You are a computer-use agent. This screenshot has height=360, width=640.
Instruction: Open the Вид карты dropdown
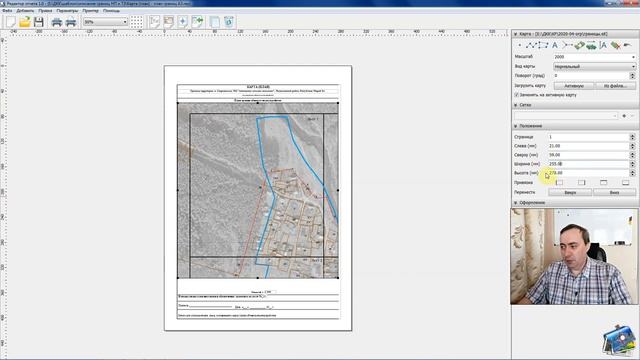pos(594,66)
